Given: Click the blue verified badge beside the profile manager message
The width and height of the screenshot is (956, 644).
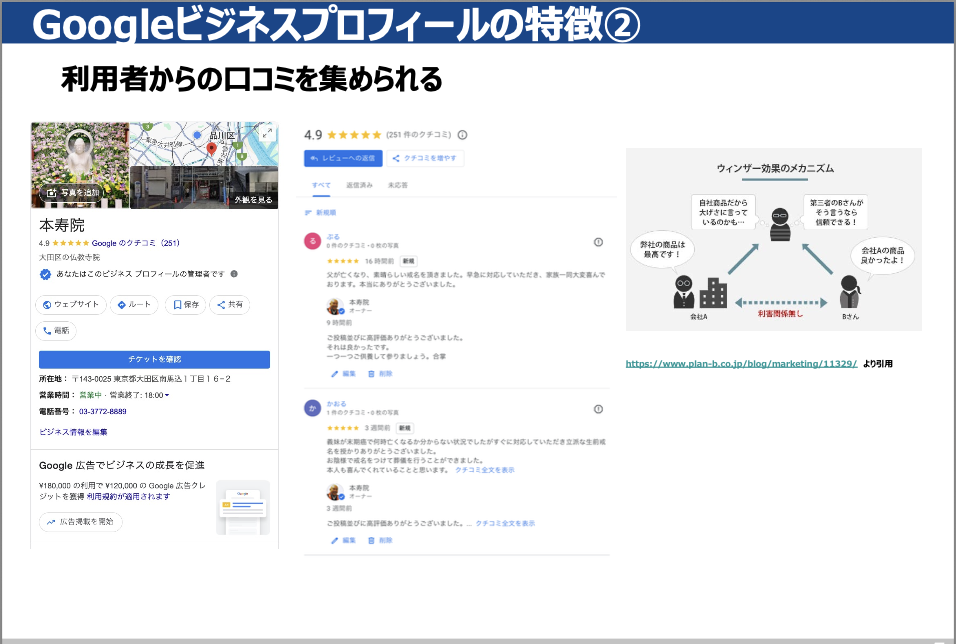Looking at the screenshot, I should click(45, 274).
